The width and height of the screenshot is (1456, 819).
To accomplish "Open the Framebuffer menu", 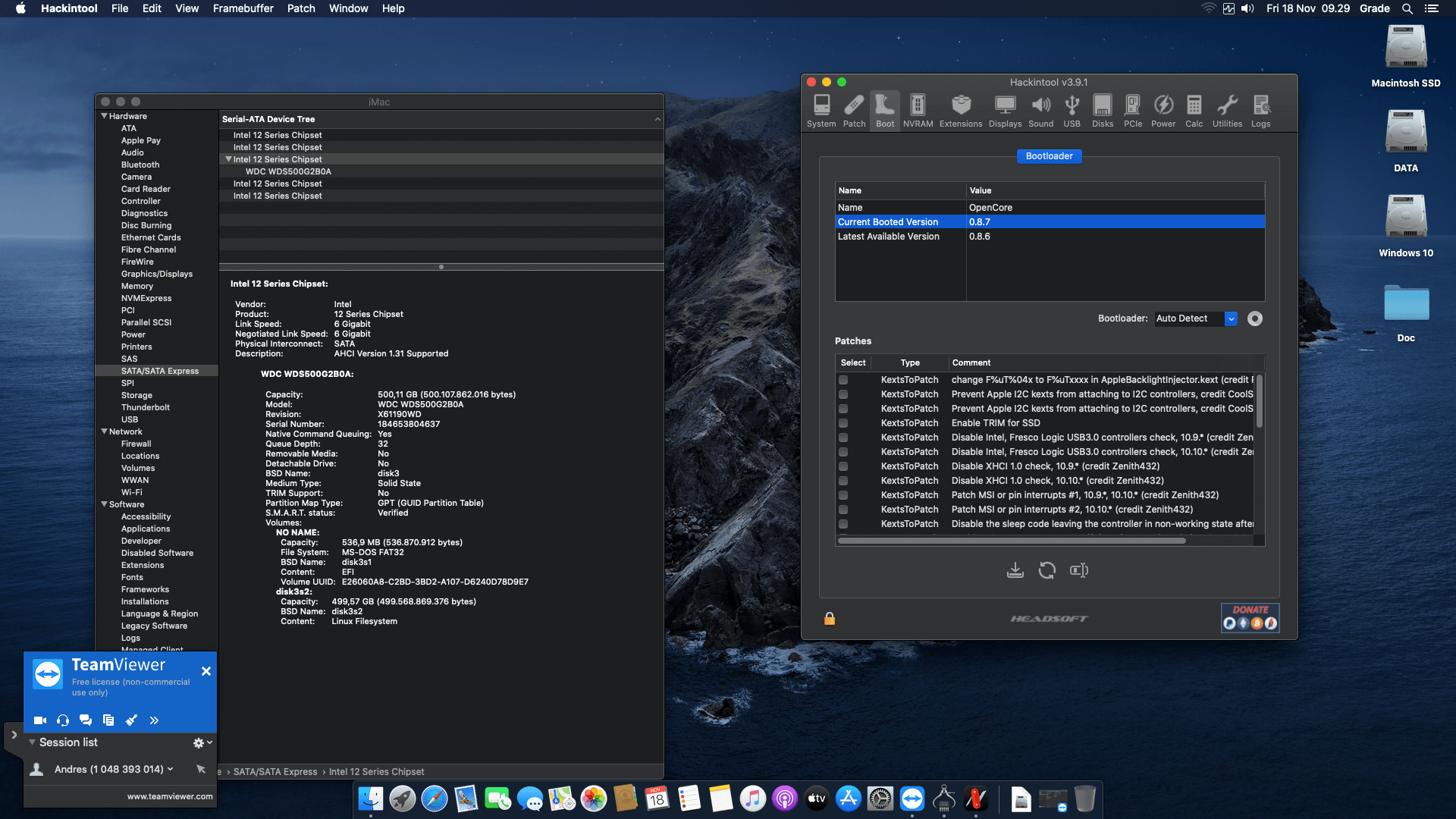I will [x=243, y=8].
